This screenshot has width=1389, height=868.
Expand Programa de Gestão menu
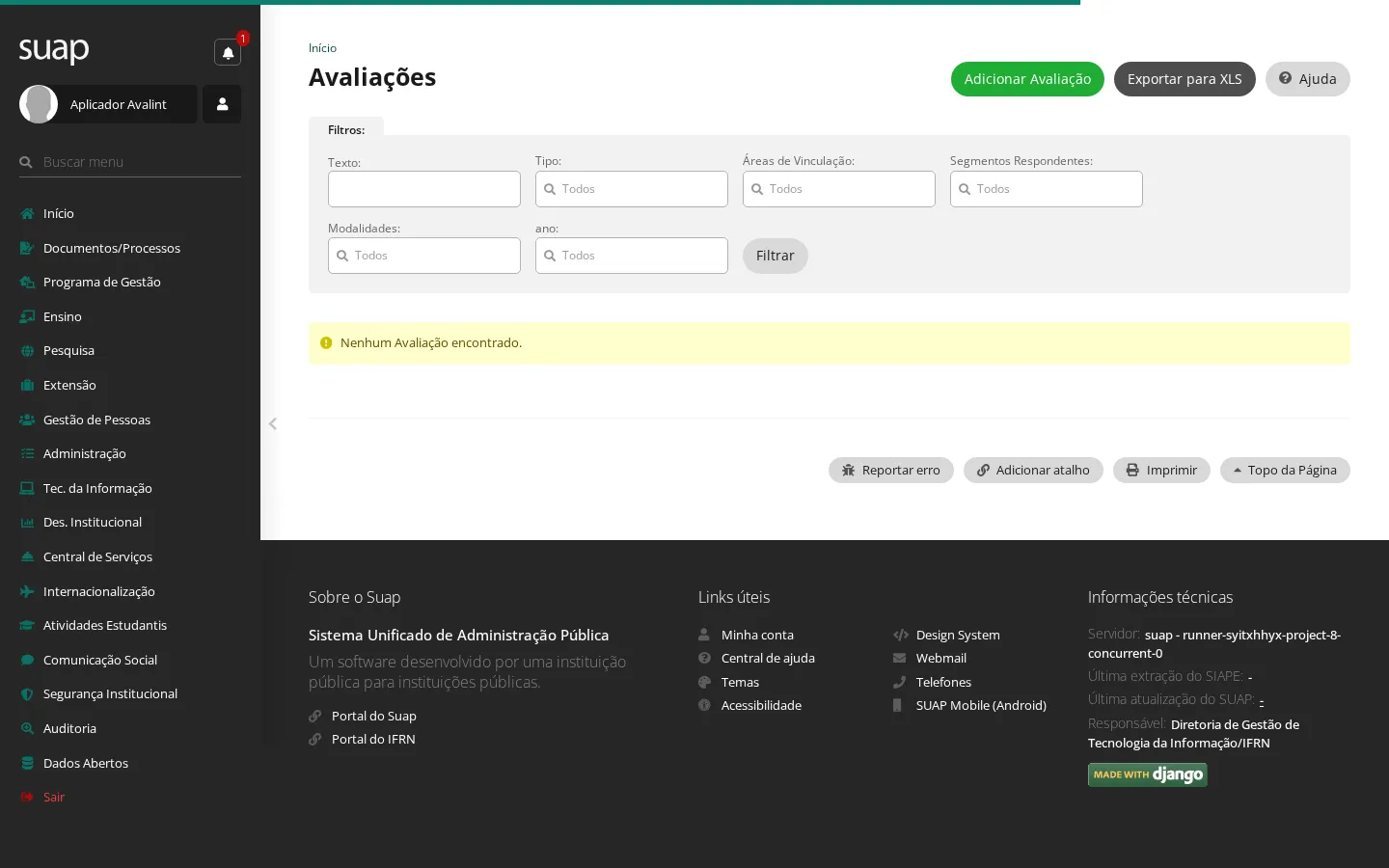[x=130, y=282]
